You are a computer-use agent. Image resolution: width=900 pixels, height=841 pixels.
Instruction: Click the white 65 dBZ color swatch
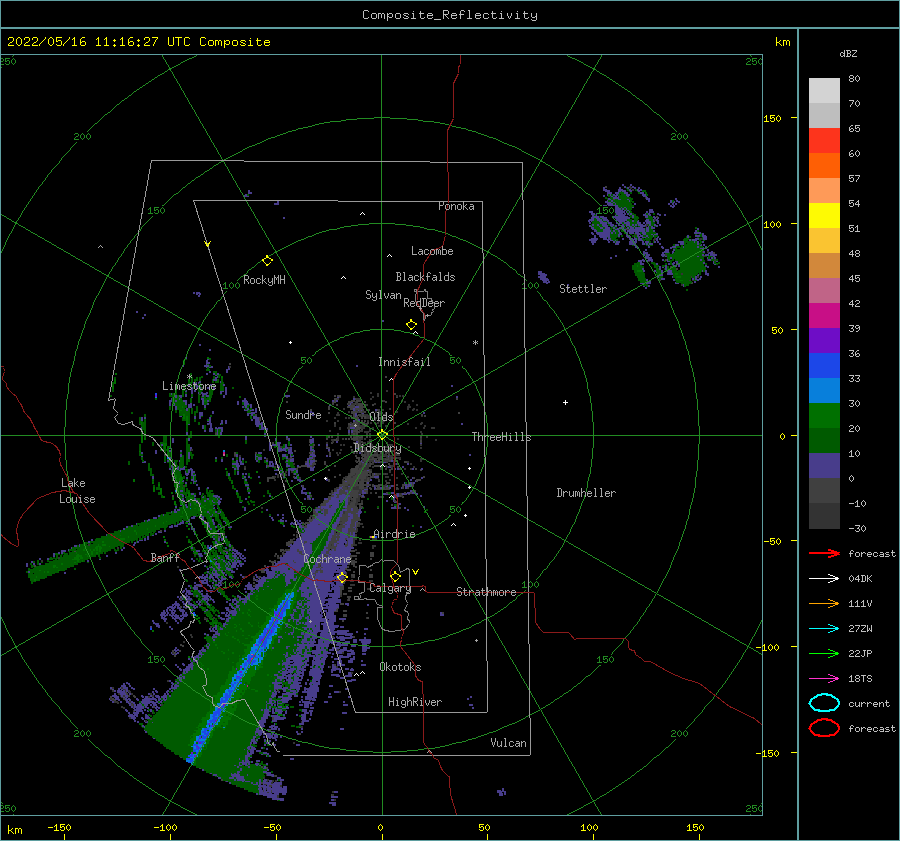point(824,115)
